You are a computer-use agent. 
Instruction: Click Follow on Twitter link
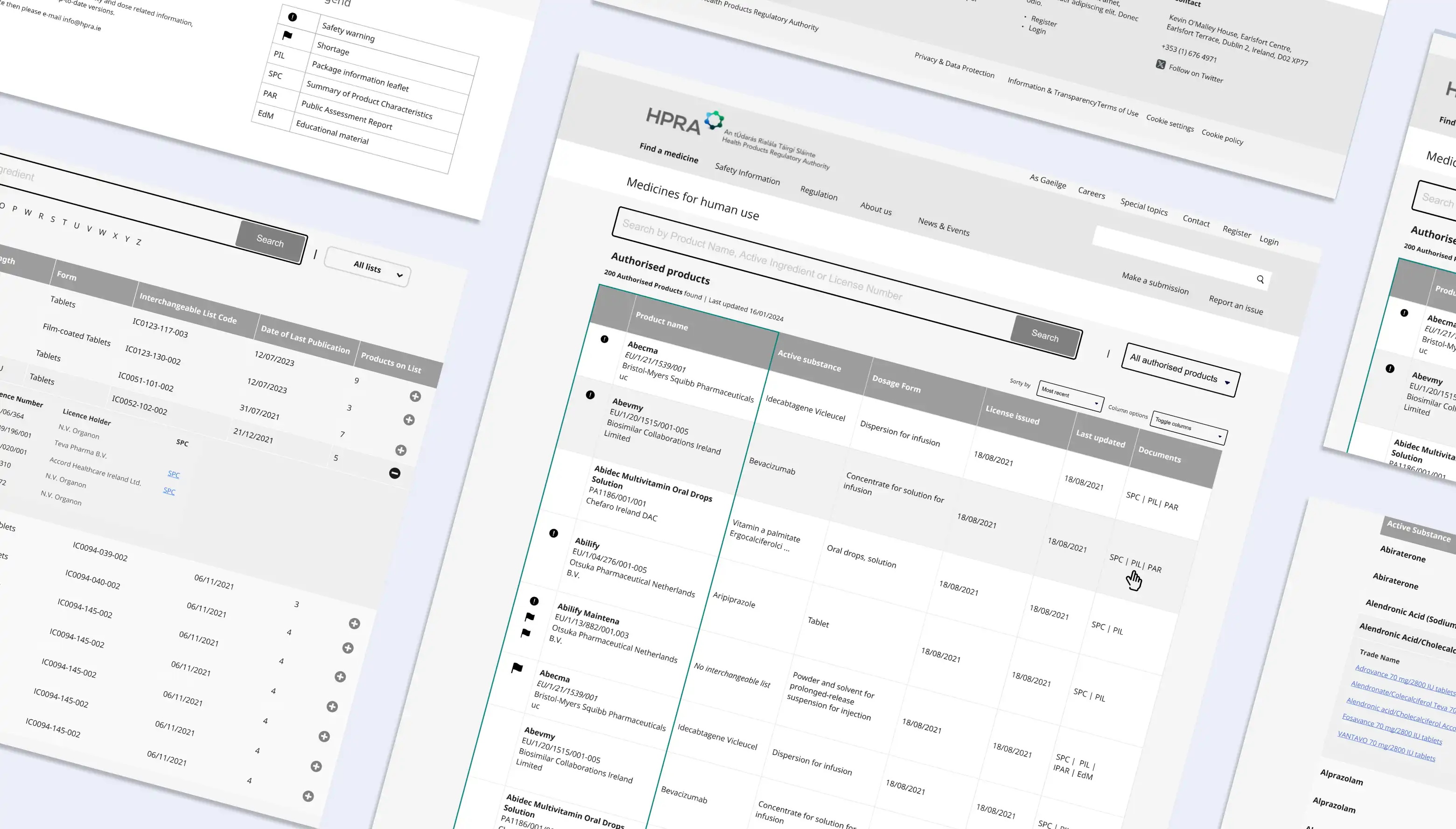[x=1196, y=73]
